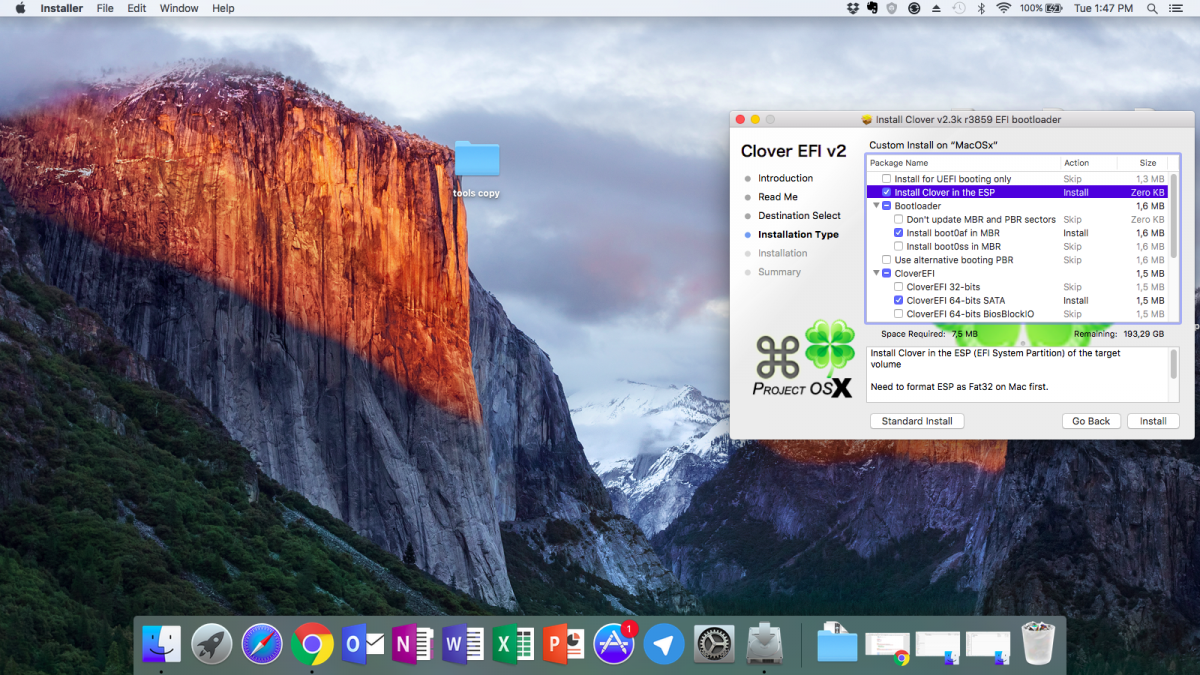Collapse the Bootloader package group
Screen dimensions: 1200x675
876,206
